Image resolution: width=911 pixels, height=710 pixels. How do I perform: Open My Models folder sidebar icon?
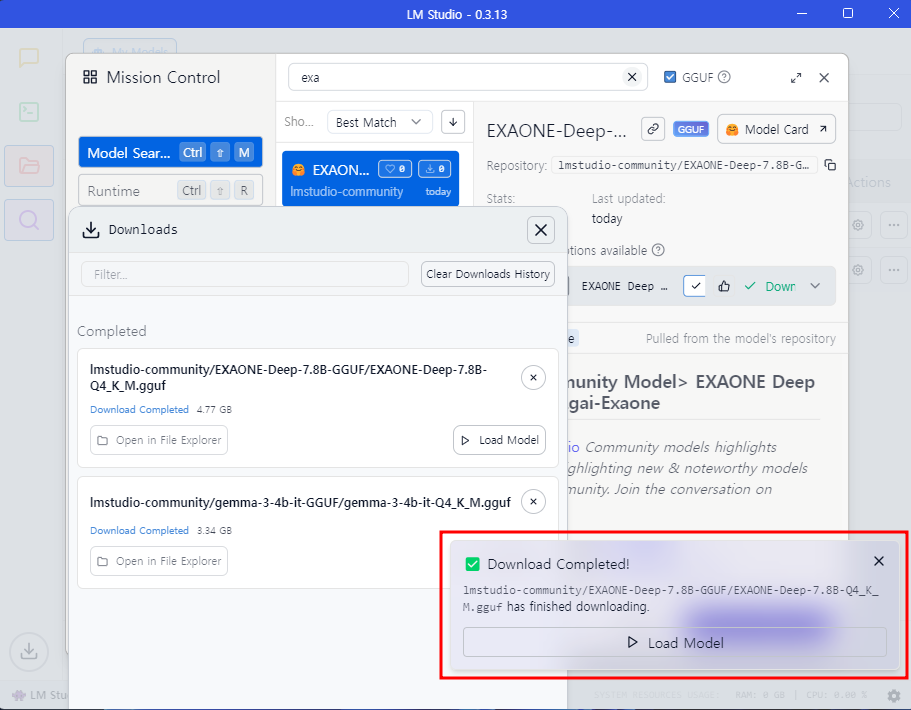tap(29, 166)
